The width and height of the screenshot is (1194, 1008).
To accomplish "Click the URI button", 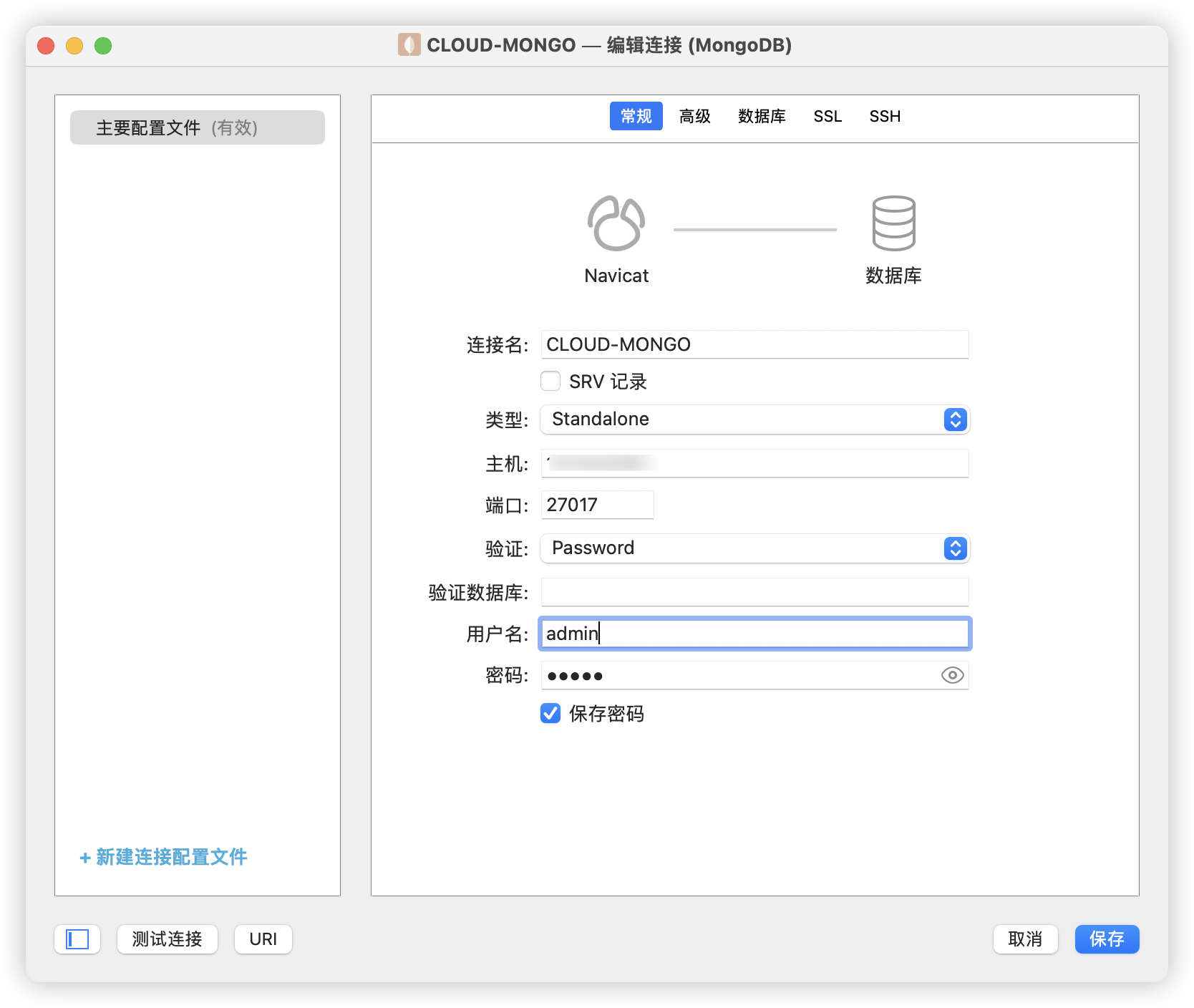I will click(263, 939).
